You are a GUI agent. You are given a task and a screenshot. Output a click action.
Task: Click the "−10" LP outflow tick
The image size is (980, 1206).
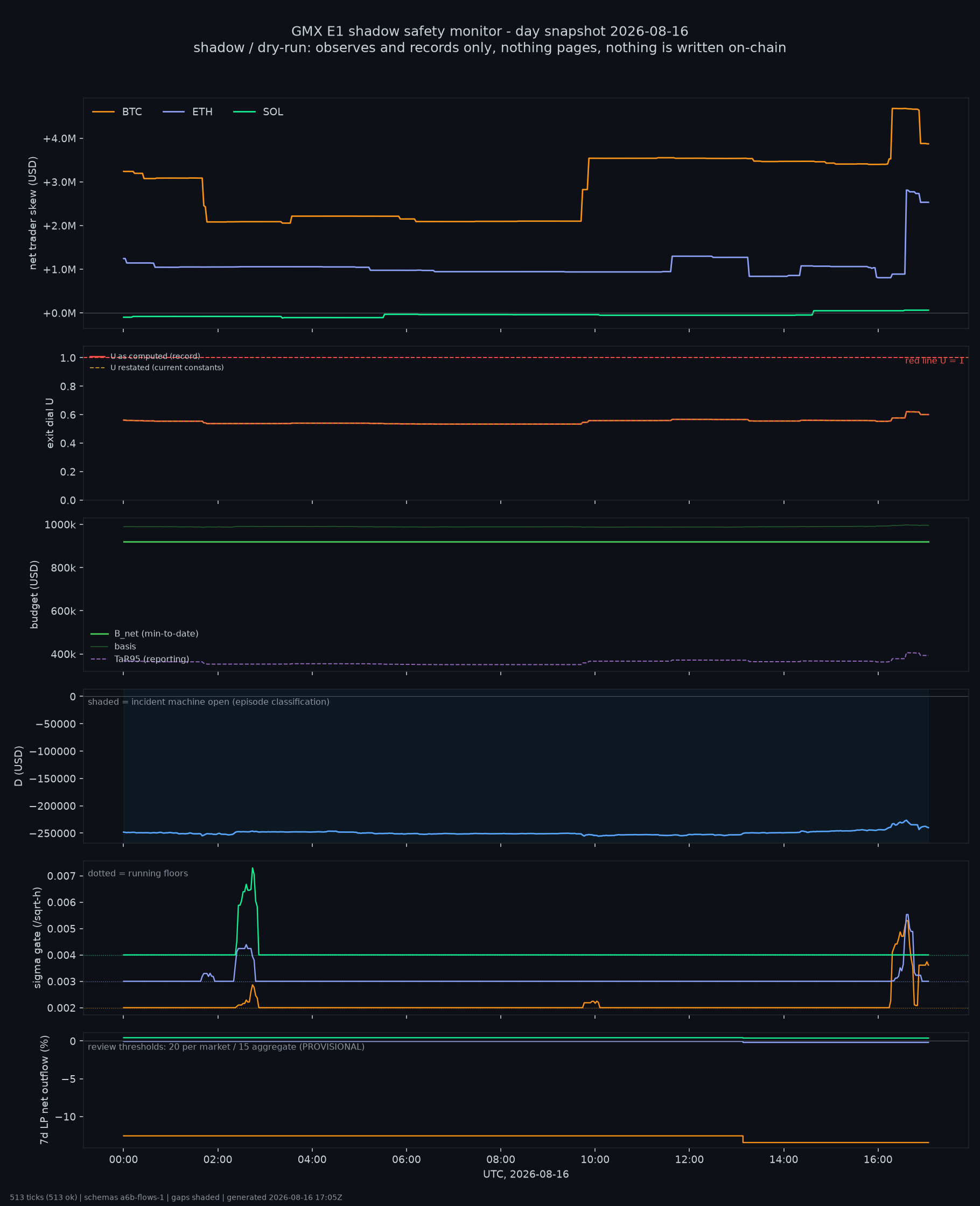point(66,1117)
